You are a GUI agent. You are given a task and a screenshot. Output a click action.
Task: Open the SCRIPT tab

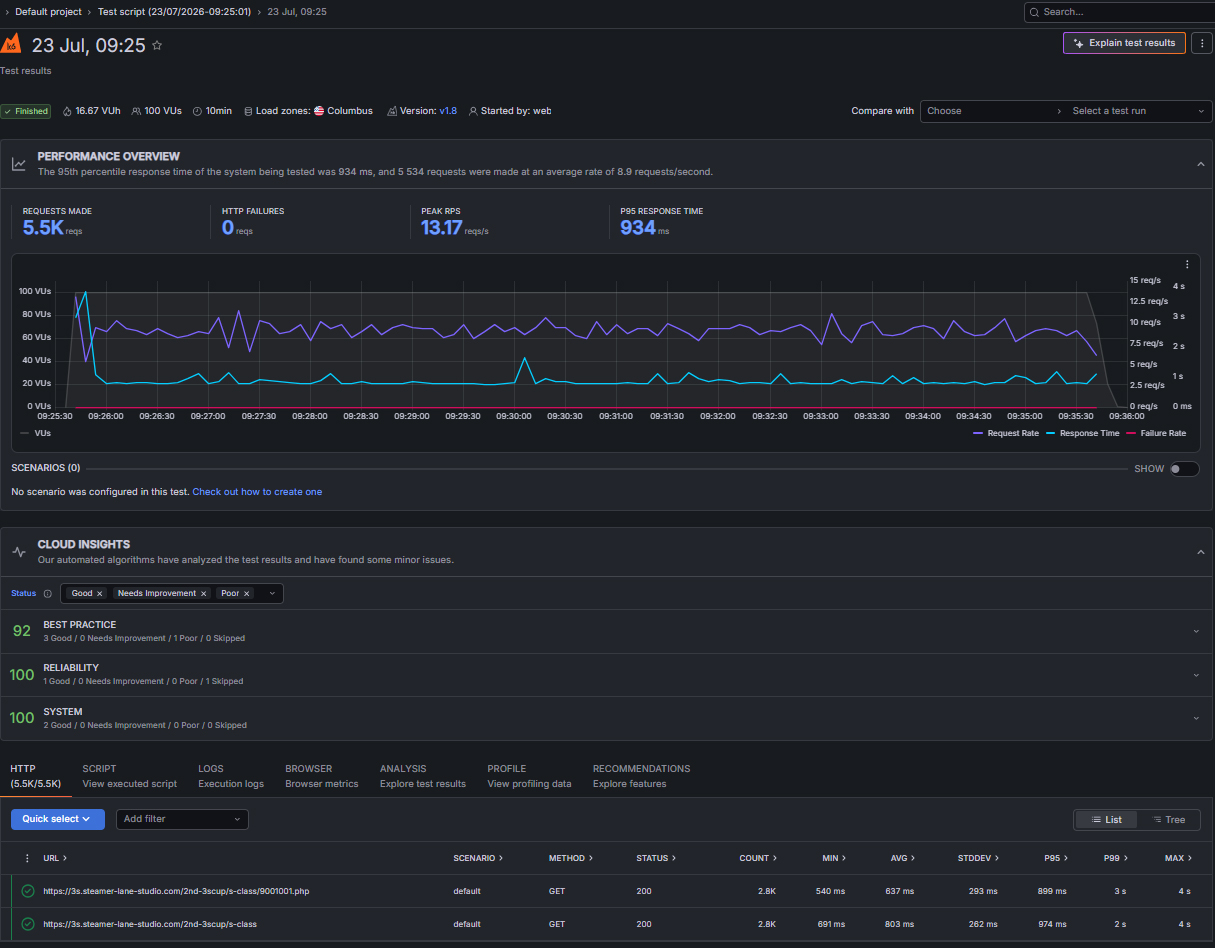coord(130,776)
